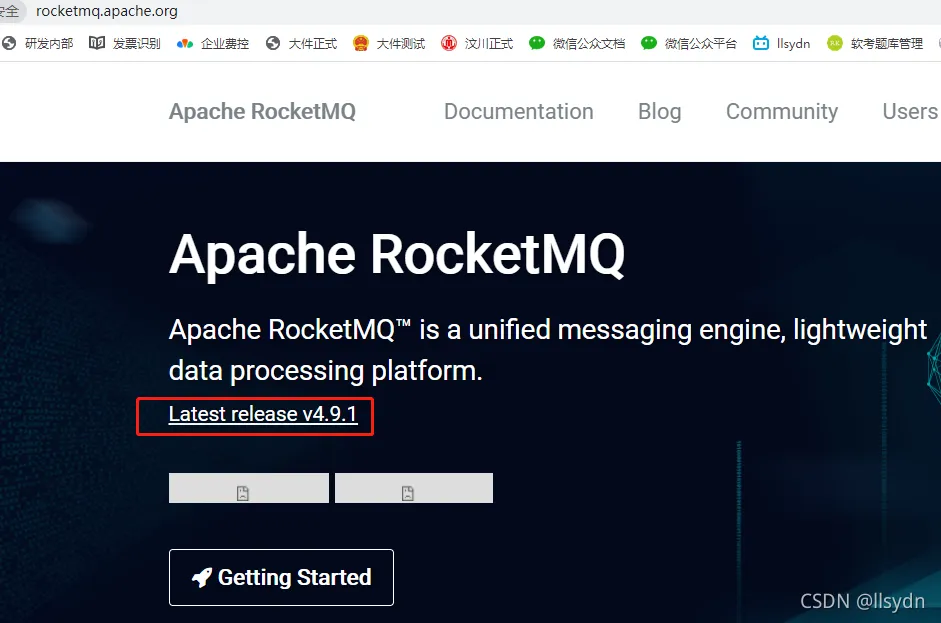Open the llsydn bilibili bookmark icon

[x=761, y=43]
